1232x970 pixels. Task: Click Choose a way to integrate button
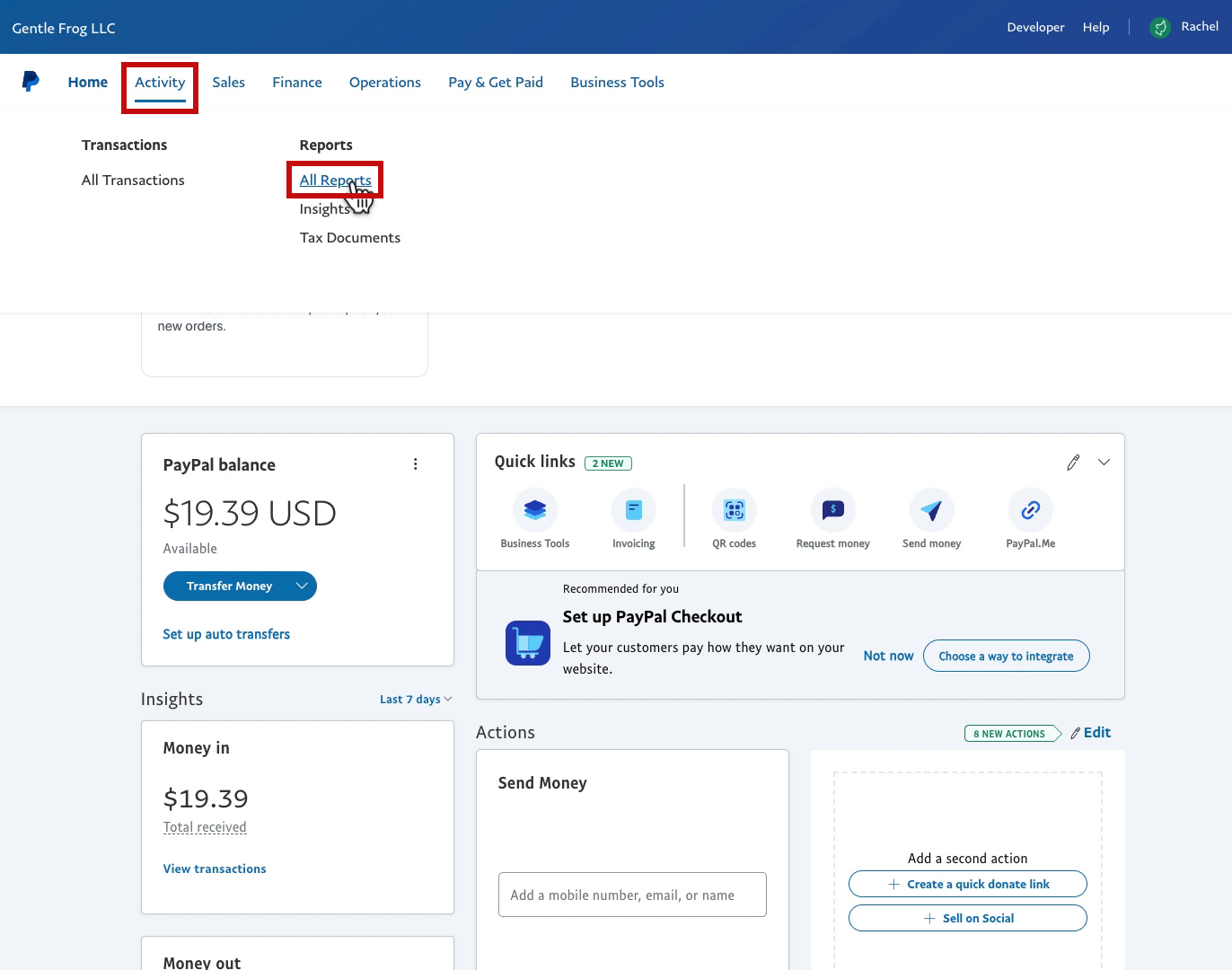pos(1006,656)
